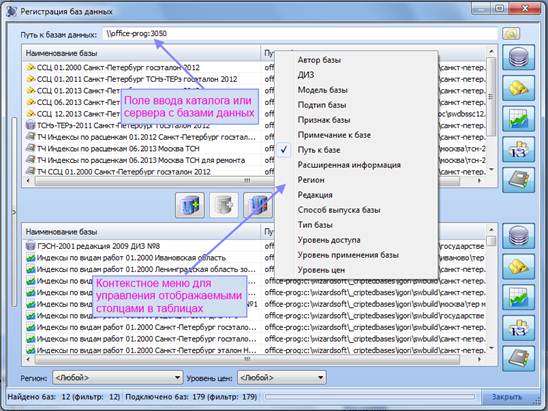Screen dimensions: 548x411
Task: Click the lower table vertical scrollbar thumb
Action: (491, 241)
